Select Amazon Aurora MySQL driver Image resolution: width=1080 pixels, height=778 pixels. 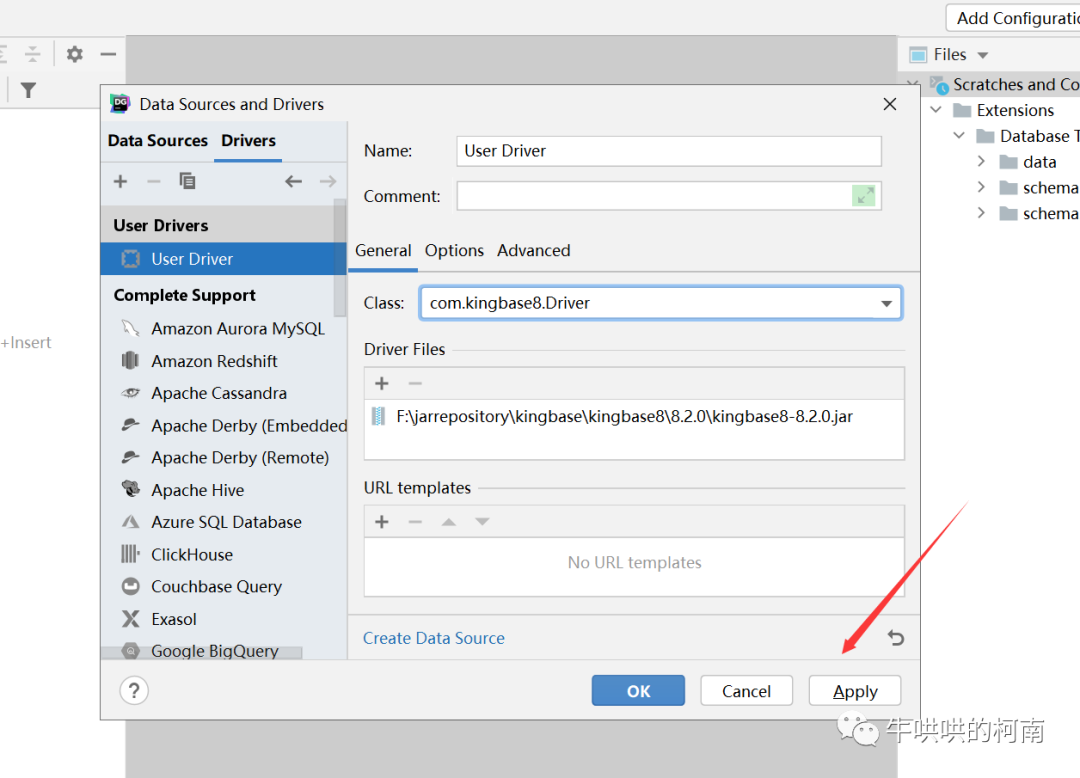223,328
